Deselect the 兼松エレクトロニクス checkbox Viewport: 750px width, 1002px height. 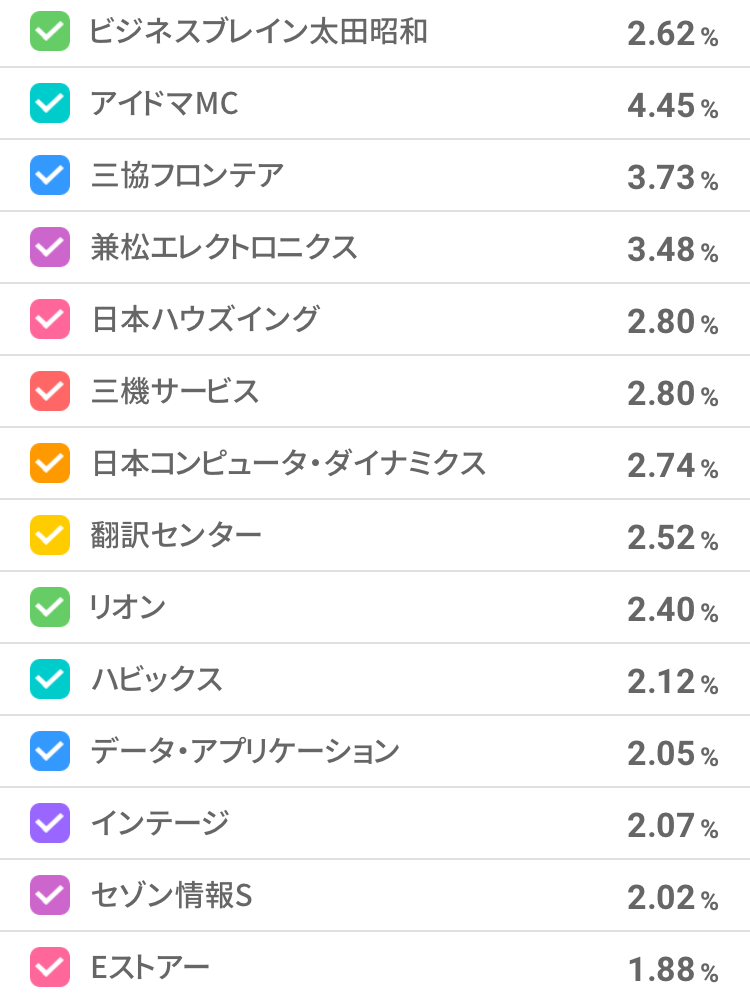click(x=50, y=248)
